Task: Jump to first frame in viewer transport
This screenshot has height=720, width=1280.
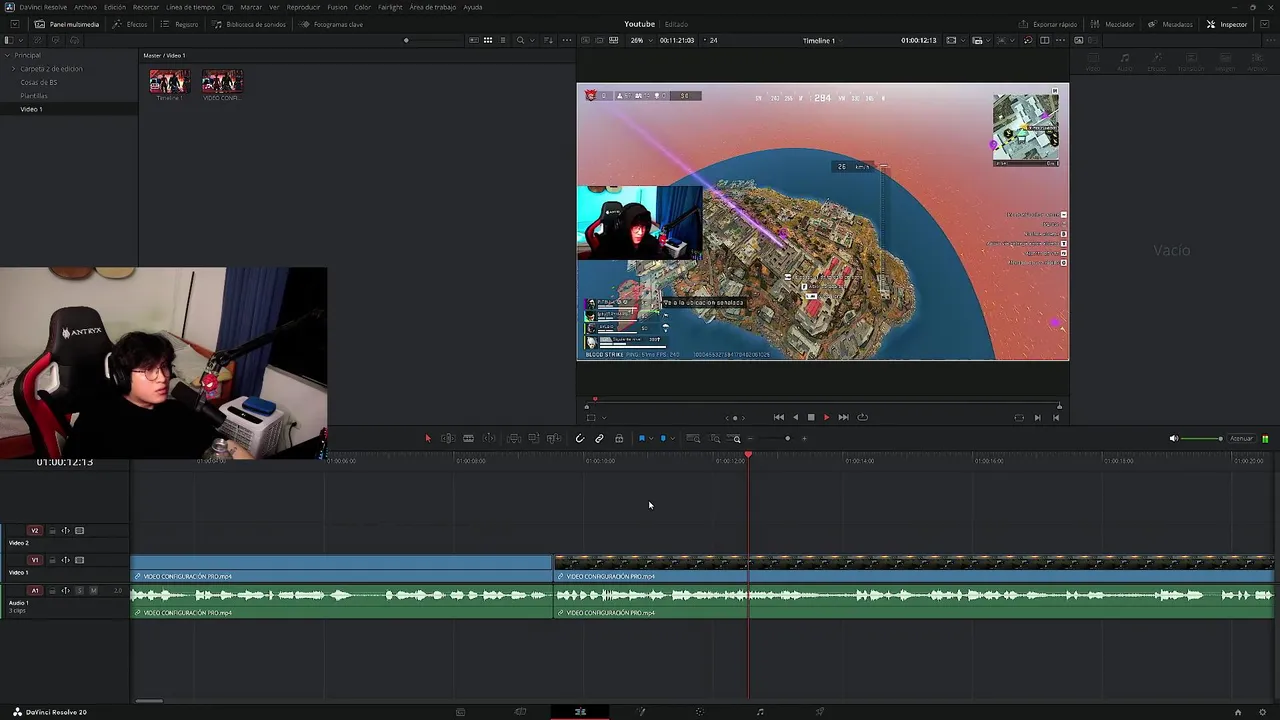Action: 779,417
